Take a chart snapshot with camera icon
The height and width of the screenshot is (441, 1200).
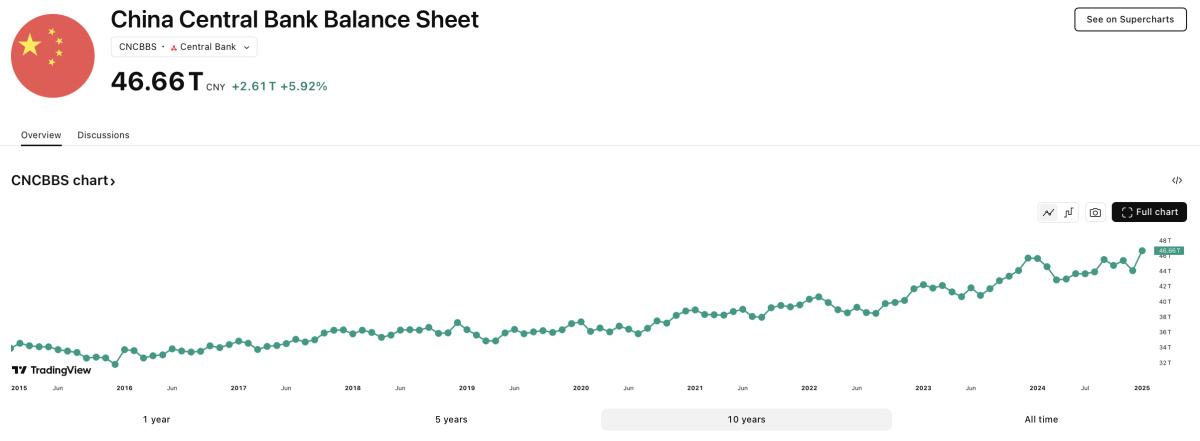(x=1095, y=212)
